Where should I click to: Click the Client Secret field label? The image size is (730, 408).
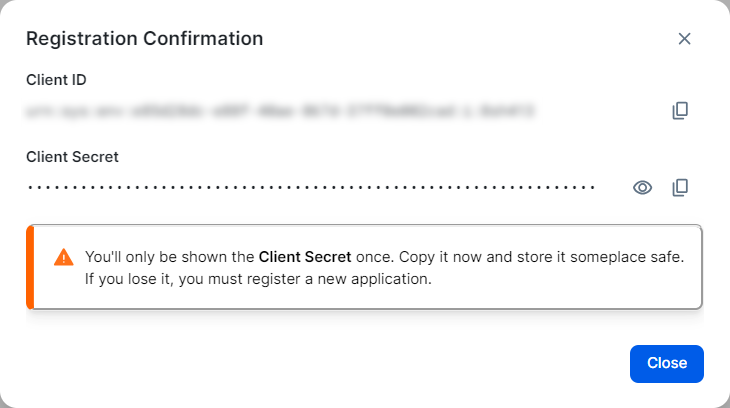point(72,156)
